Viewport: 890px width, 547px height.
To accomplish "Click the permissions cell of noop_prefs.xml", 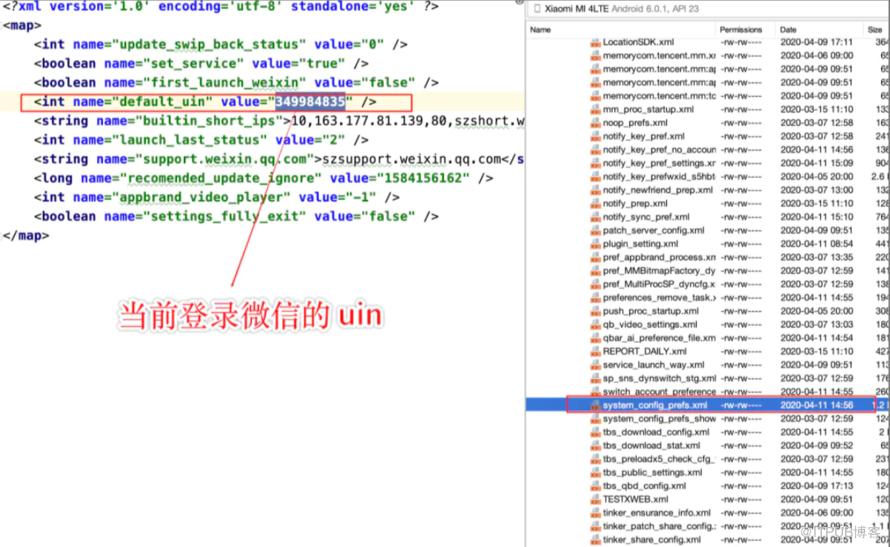I will coord(741,123).
